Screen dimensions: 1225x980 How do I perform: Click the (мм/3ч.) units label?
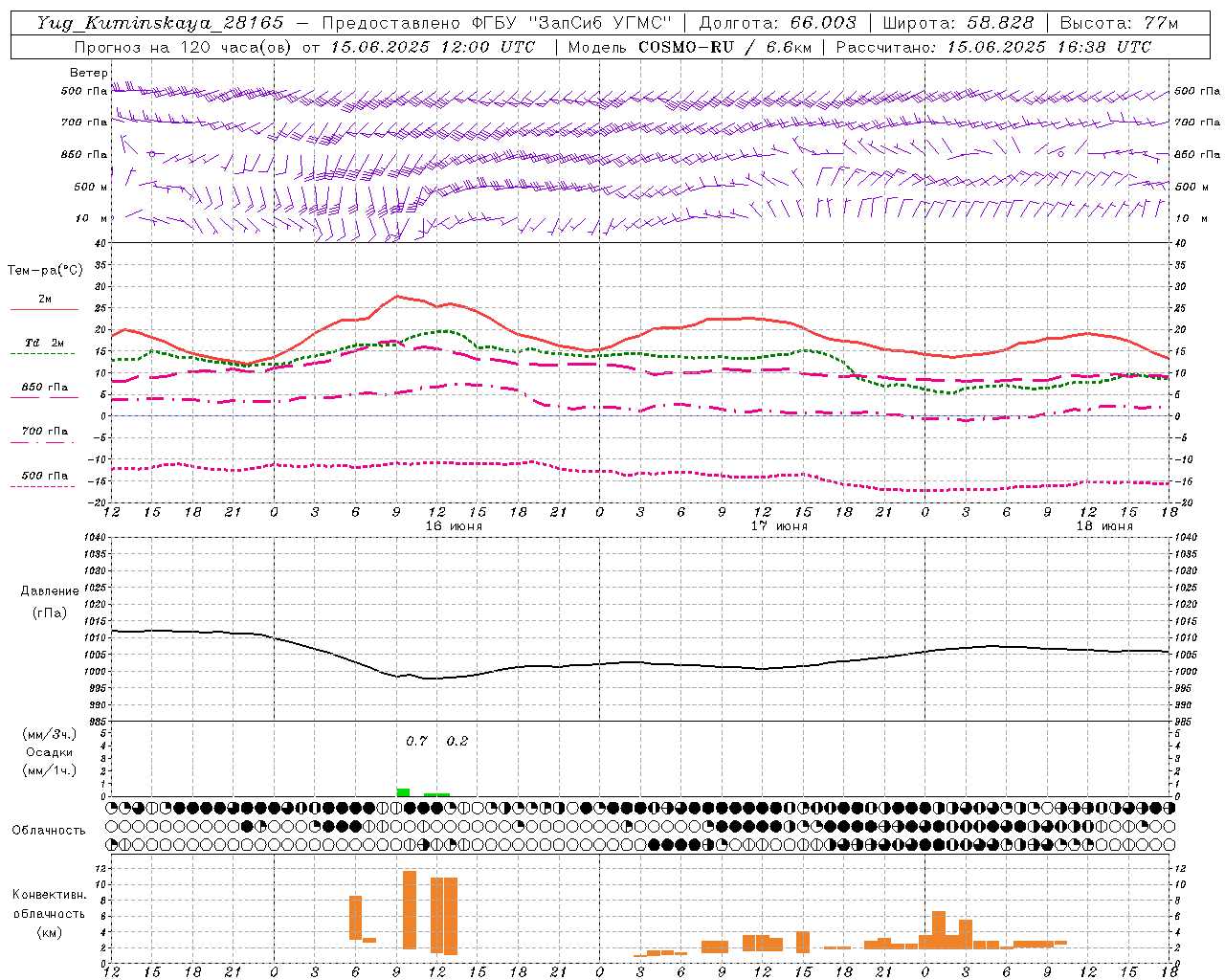(x=49, y=734)
